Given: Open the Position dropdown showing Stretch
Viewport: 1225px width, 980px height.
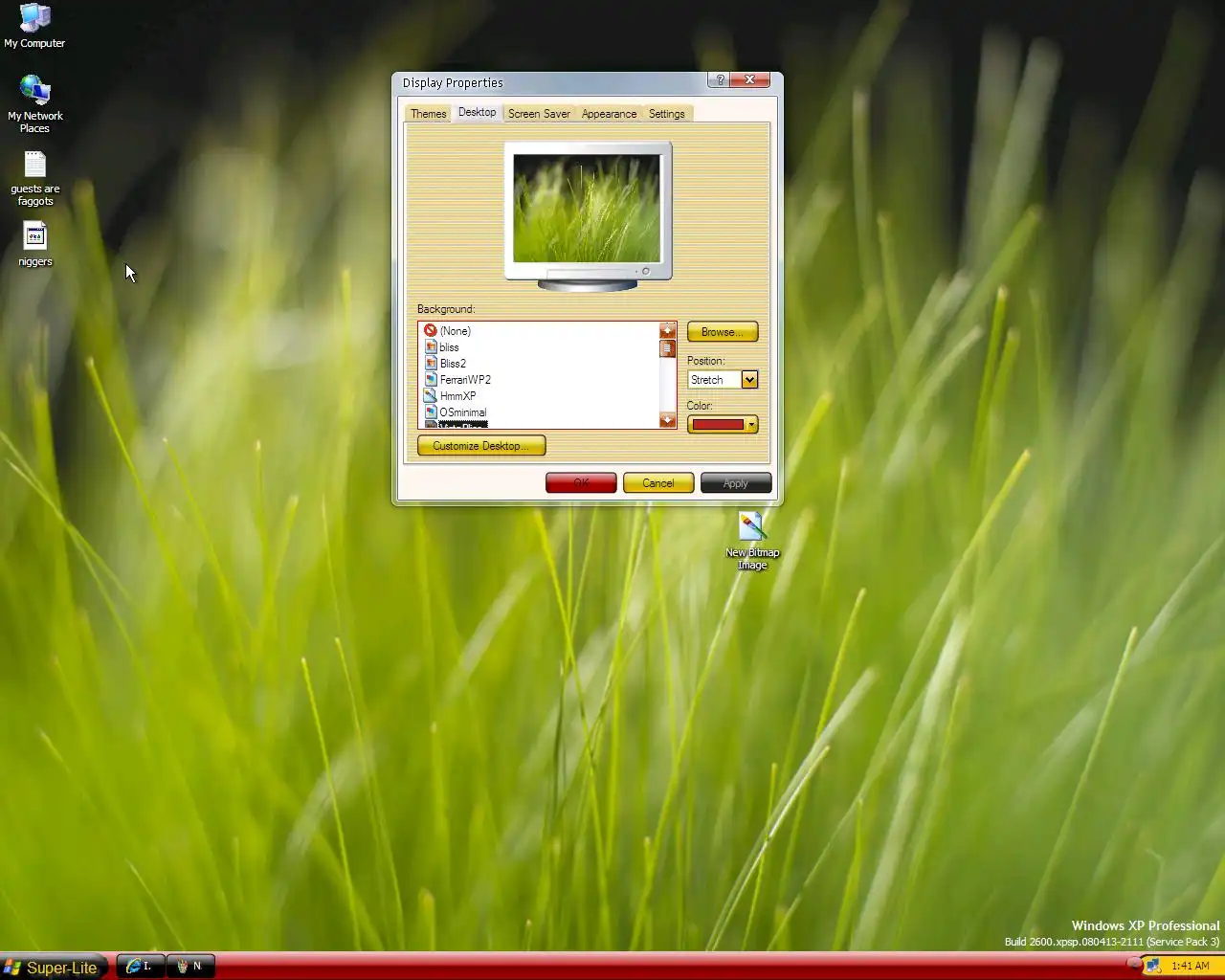Looking at the screenshot, I should point(723,380).
